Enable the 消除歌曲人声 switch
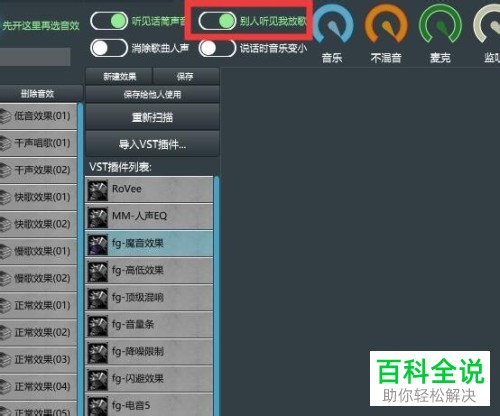 (109, 48)
